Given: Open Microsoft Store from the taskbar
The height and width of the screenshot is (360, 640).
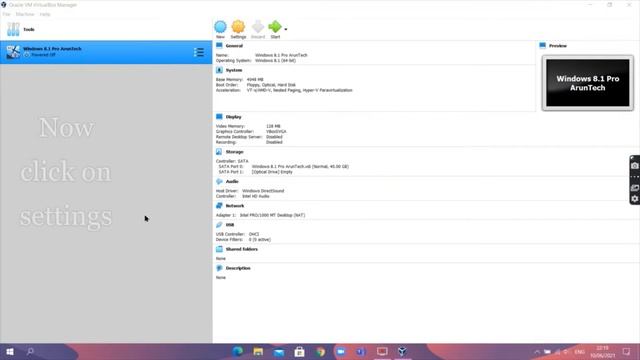Looking at the screenshot, I should coord(299,351).
